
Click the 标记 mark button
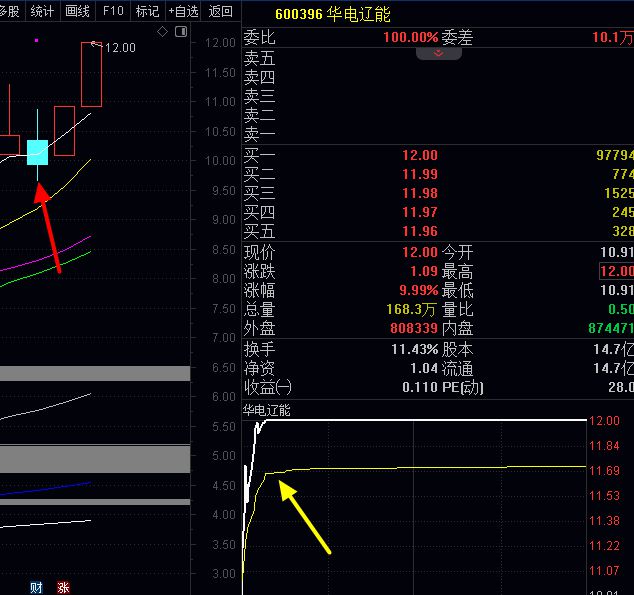(x=148, y=11)
